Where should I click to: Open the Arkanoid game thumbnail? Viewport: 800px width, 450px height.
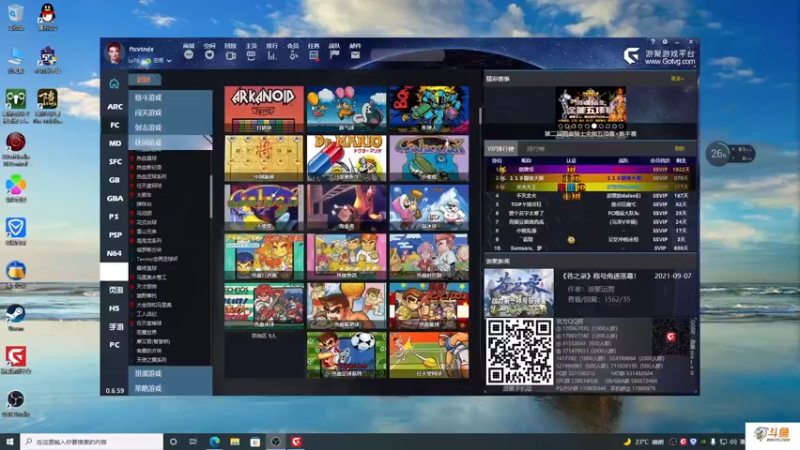(264, 109)
